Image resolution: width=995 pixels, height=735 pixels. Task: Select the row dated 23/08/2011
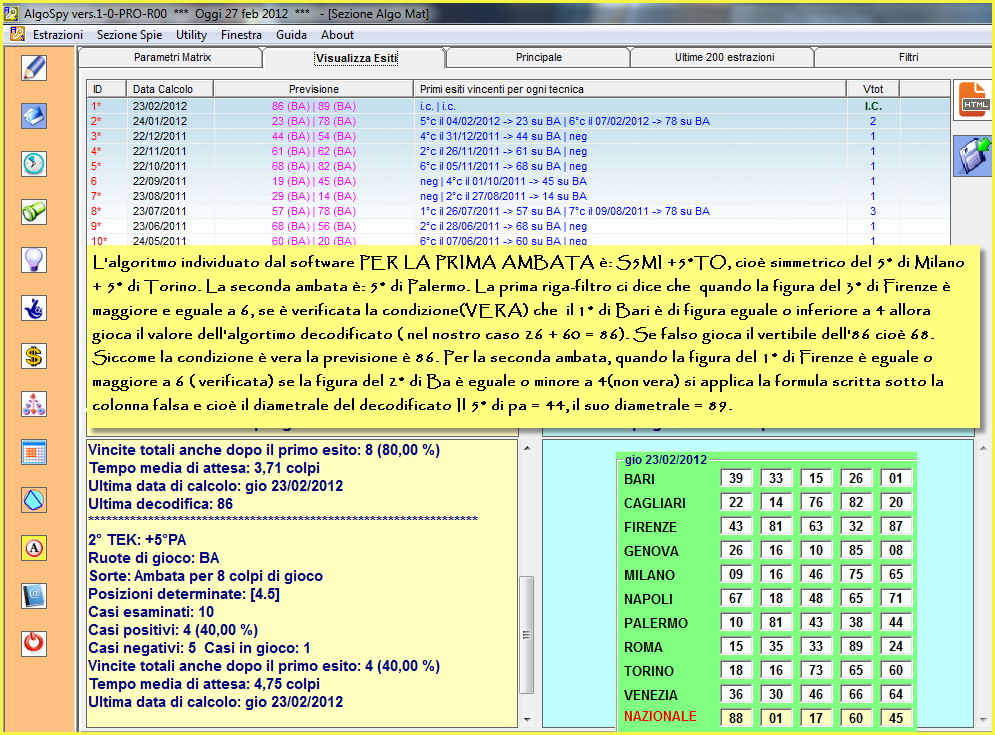coord(518,196)
